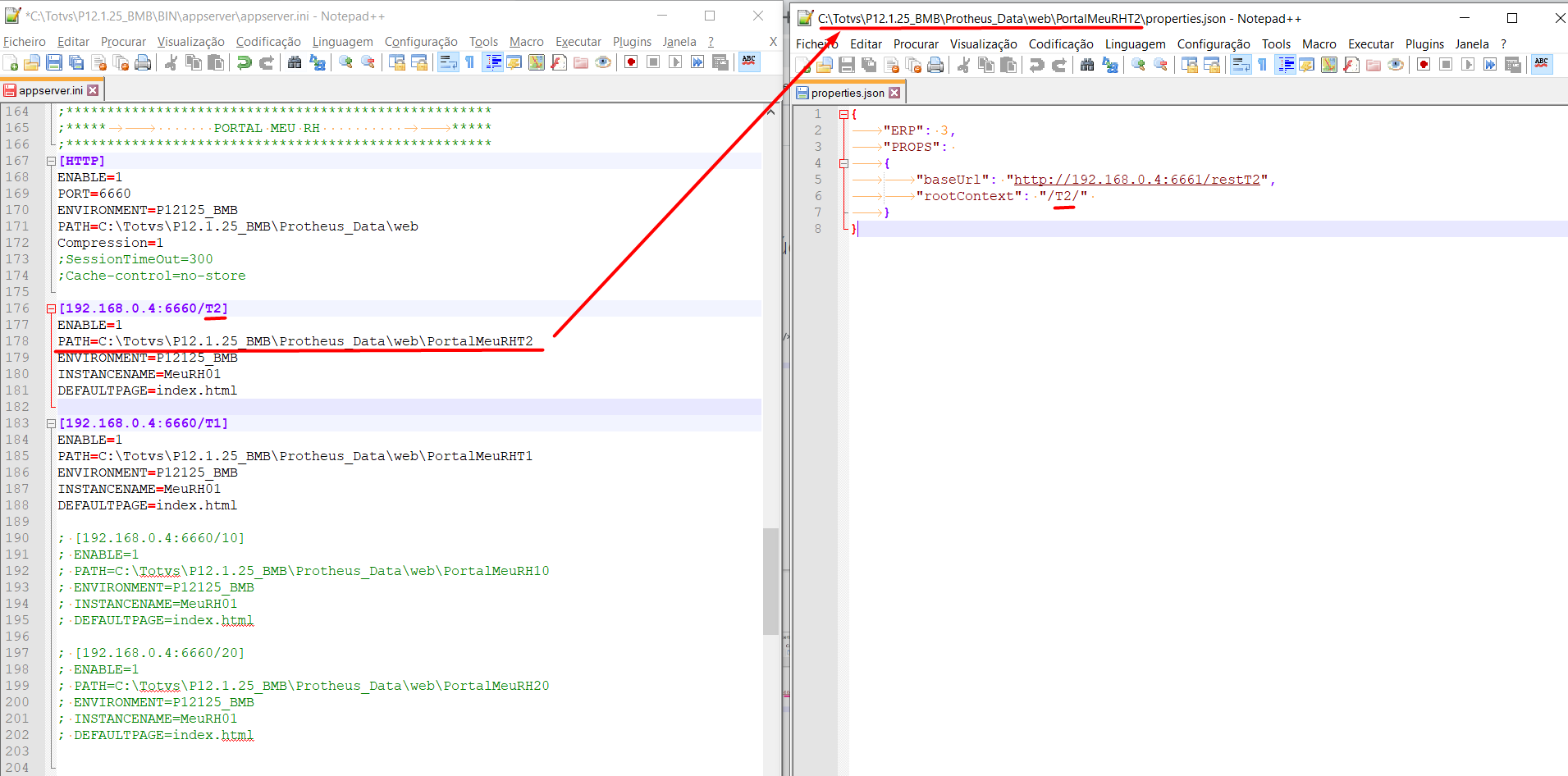Click Find binoculars icon in properties.json window
The height and width of the screenshot is (776, 1568).
(1087, 66)
